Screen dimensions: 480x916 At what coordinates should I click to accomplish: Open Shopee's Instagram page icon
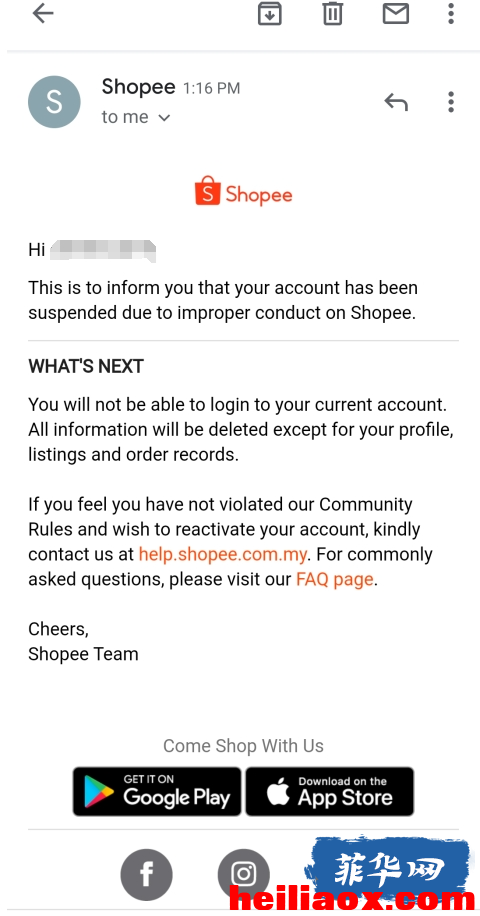tap(244, 875)
